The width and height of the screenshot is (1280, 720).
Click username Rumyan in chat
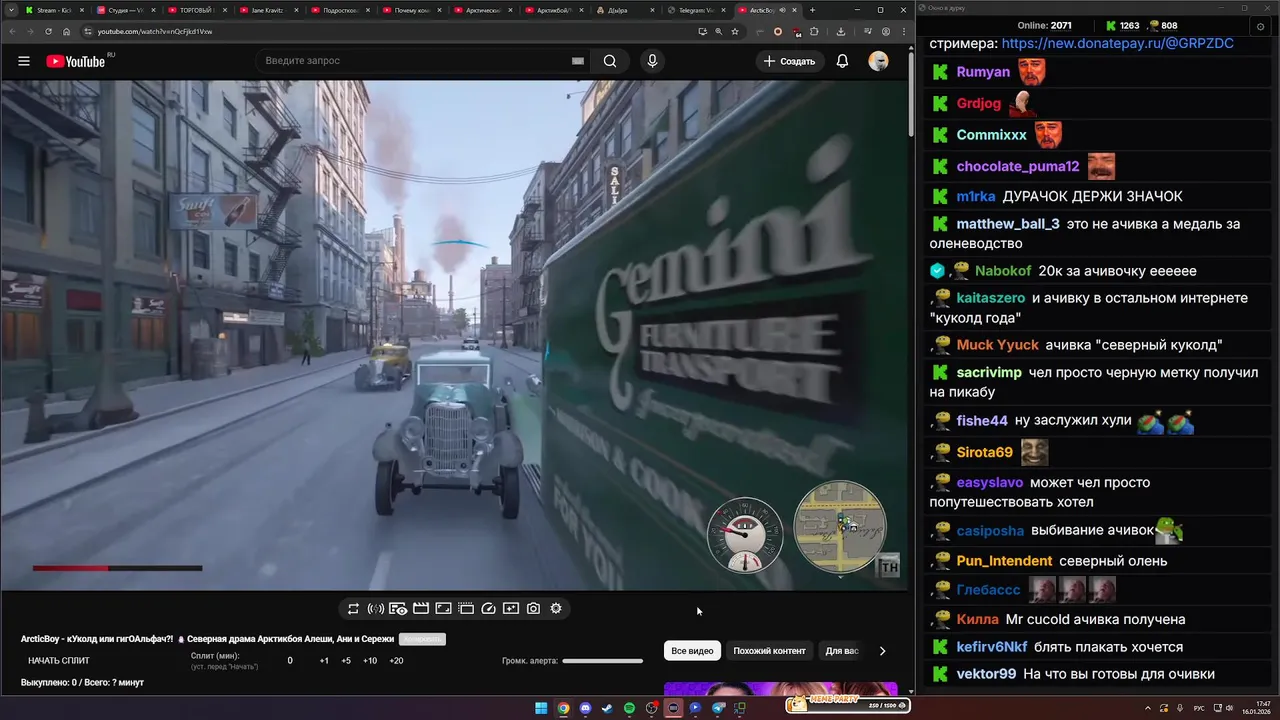[x=983, y=72]
